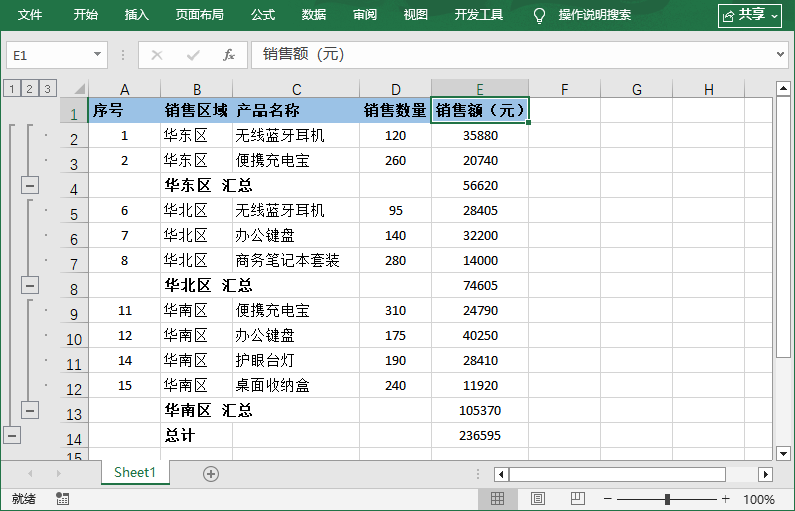The height and width of the screenshot is (511, 795).
Task: Click the zoom out minus button
Action: click(608, 499)
